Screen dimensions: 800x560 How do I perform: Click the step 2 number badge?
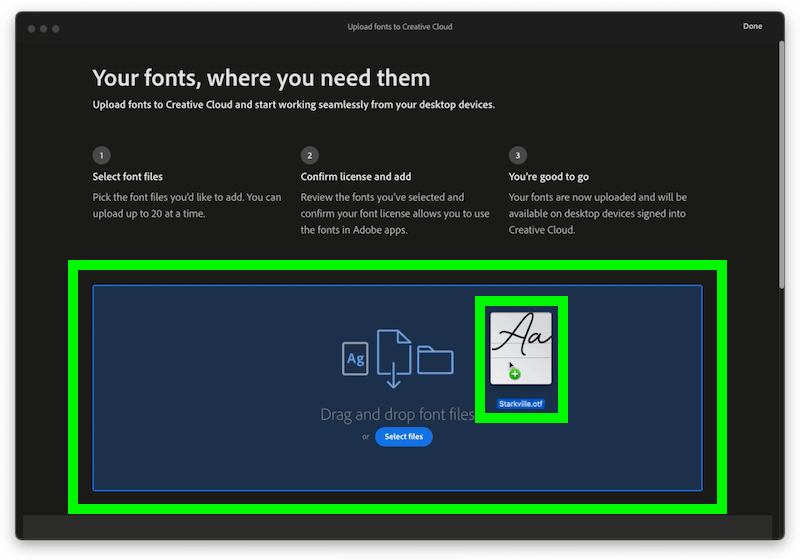click(x=310, y=155)
